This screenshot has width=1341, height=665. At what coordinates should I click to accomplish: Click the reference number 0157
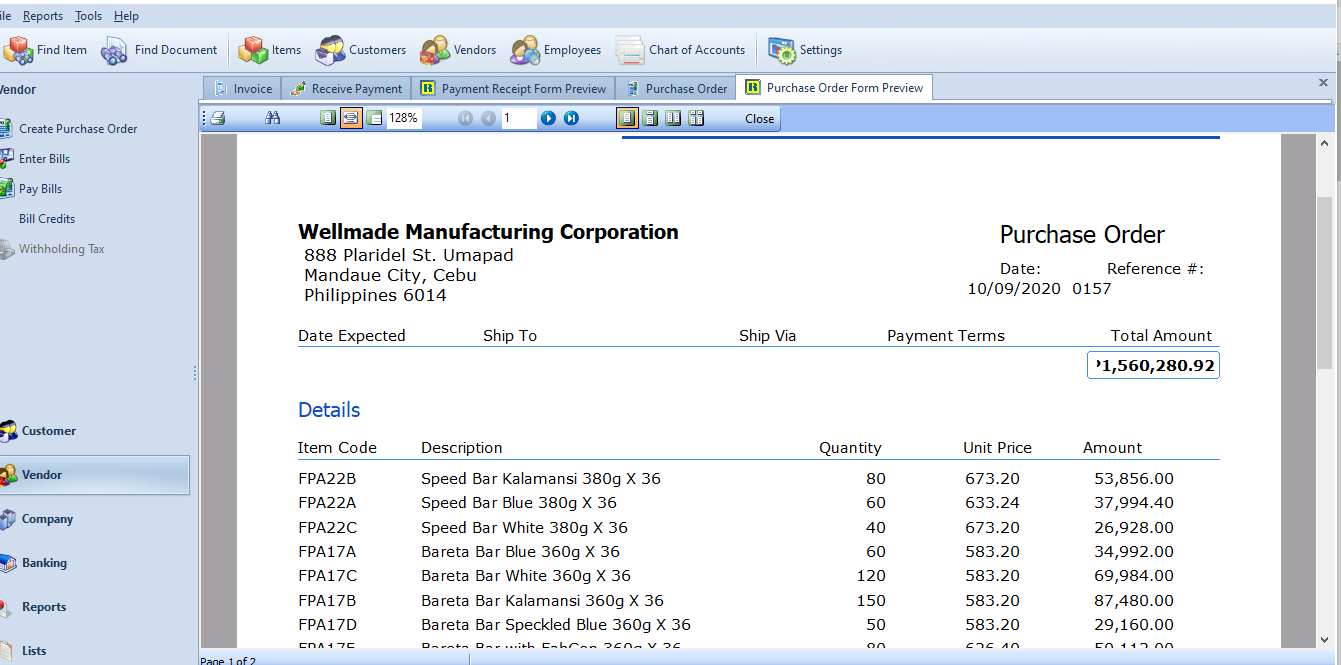click(x=1092, y=289)
